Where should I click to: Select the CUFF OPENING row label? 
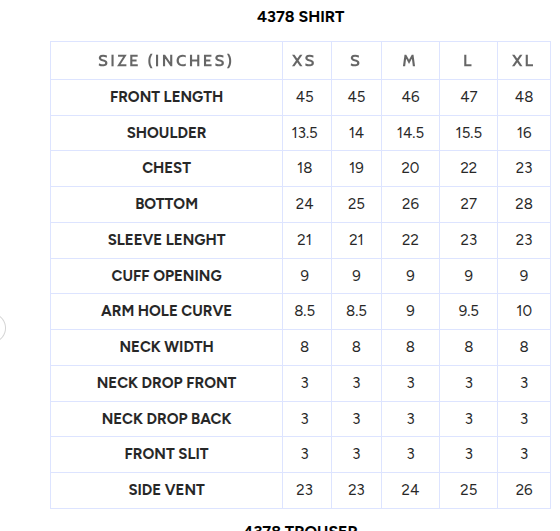coord(166,276)
